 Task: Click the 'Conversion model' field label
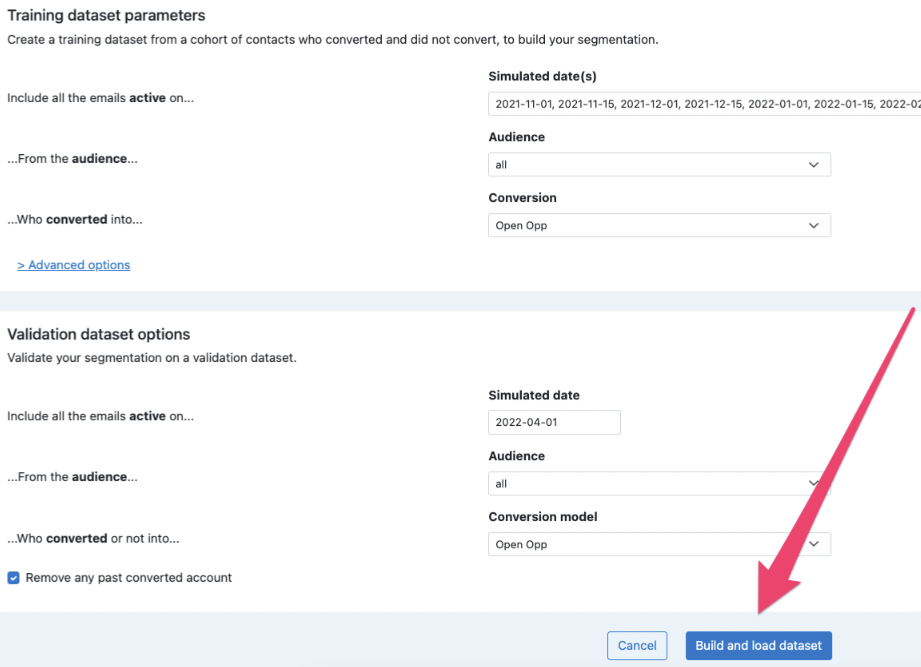click(x=542, y=517)
